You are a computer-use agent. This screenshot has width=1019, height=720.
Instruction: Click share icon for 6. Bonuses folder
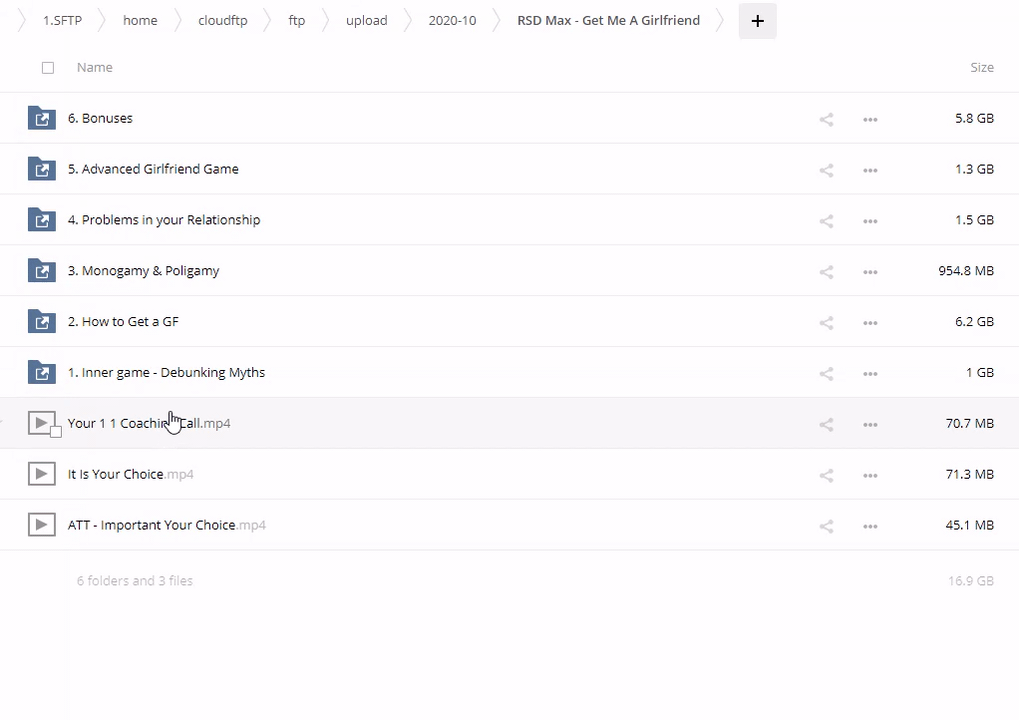click(826, 119)
